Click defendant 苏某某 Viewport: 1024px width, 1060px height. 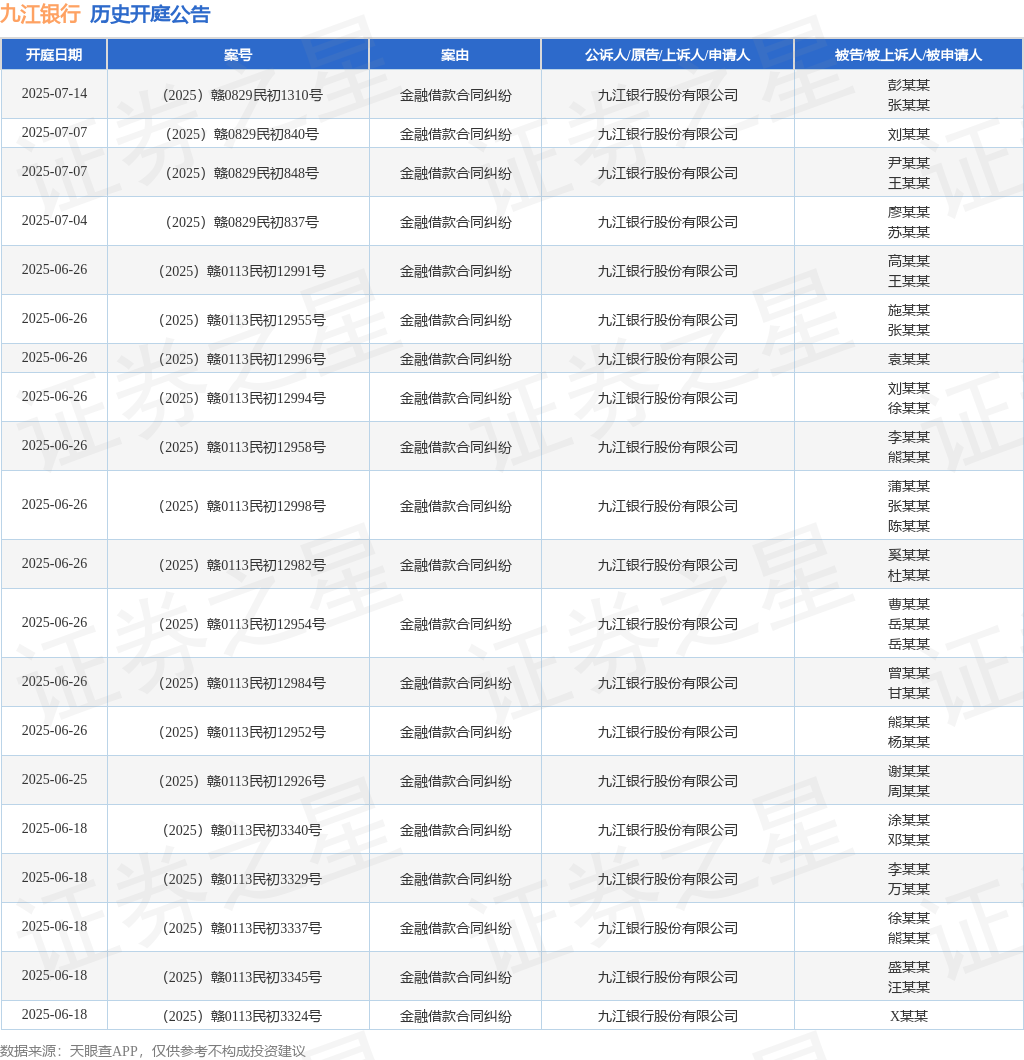[908, 233]
